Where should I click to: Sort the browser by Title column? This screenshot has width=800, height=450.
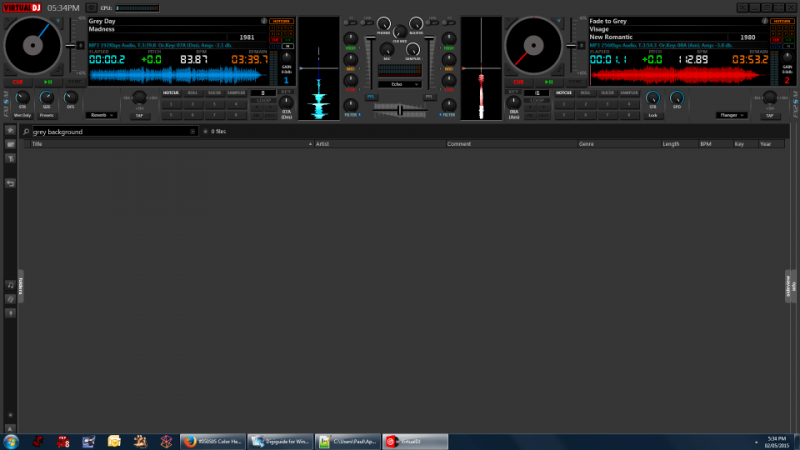[x=171, y=144]
